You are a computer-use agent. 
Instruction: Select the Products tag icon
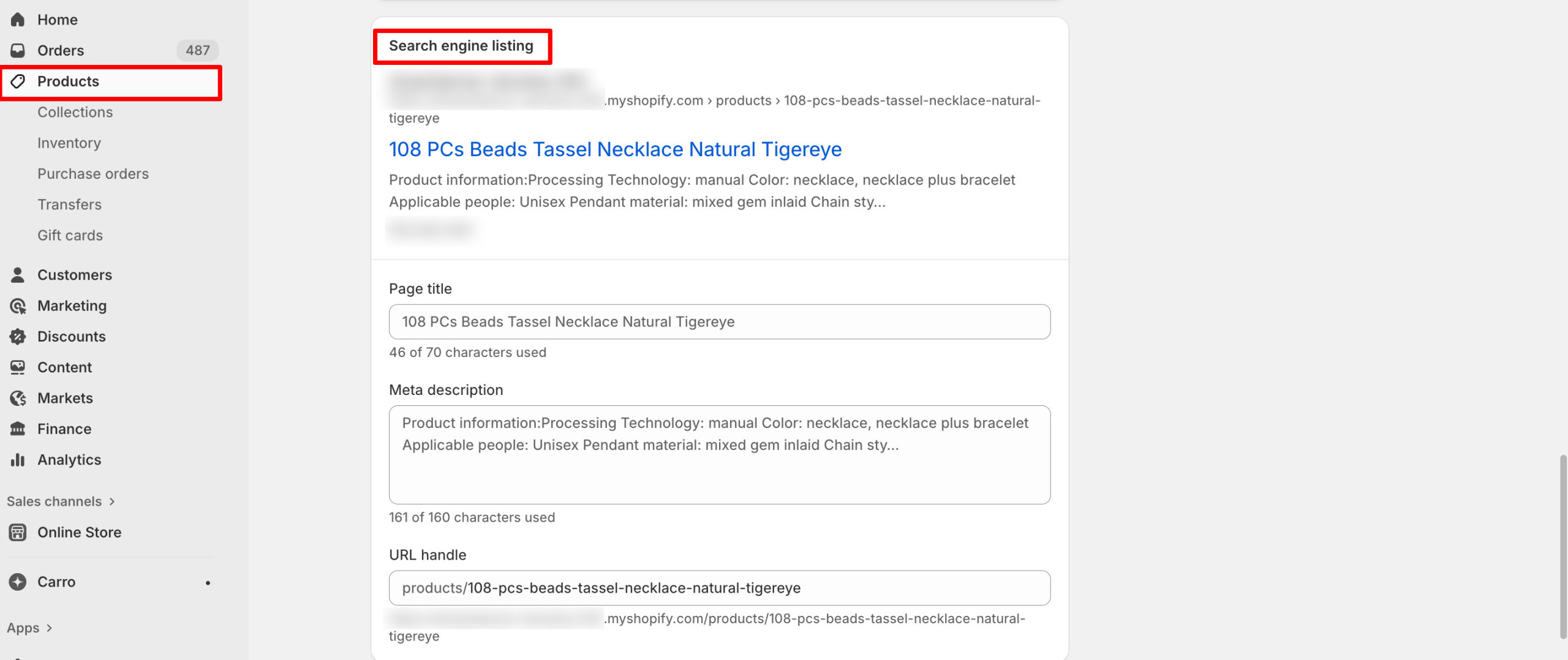18,81
